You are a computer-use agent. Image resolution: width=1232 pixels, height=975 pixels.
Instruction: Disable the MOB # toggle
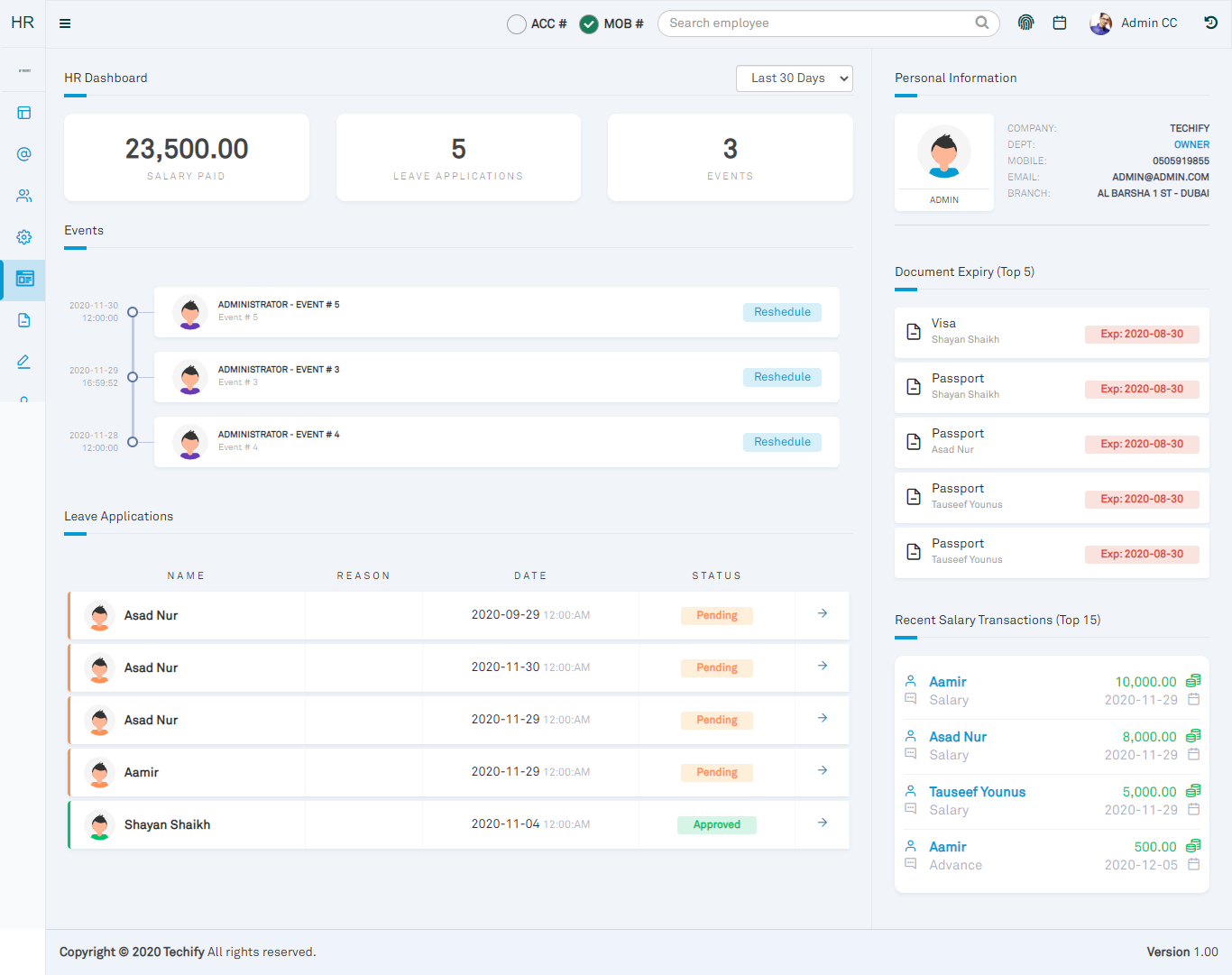click(589, 24)
